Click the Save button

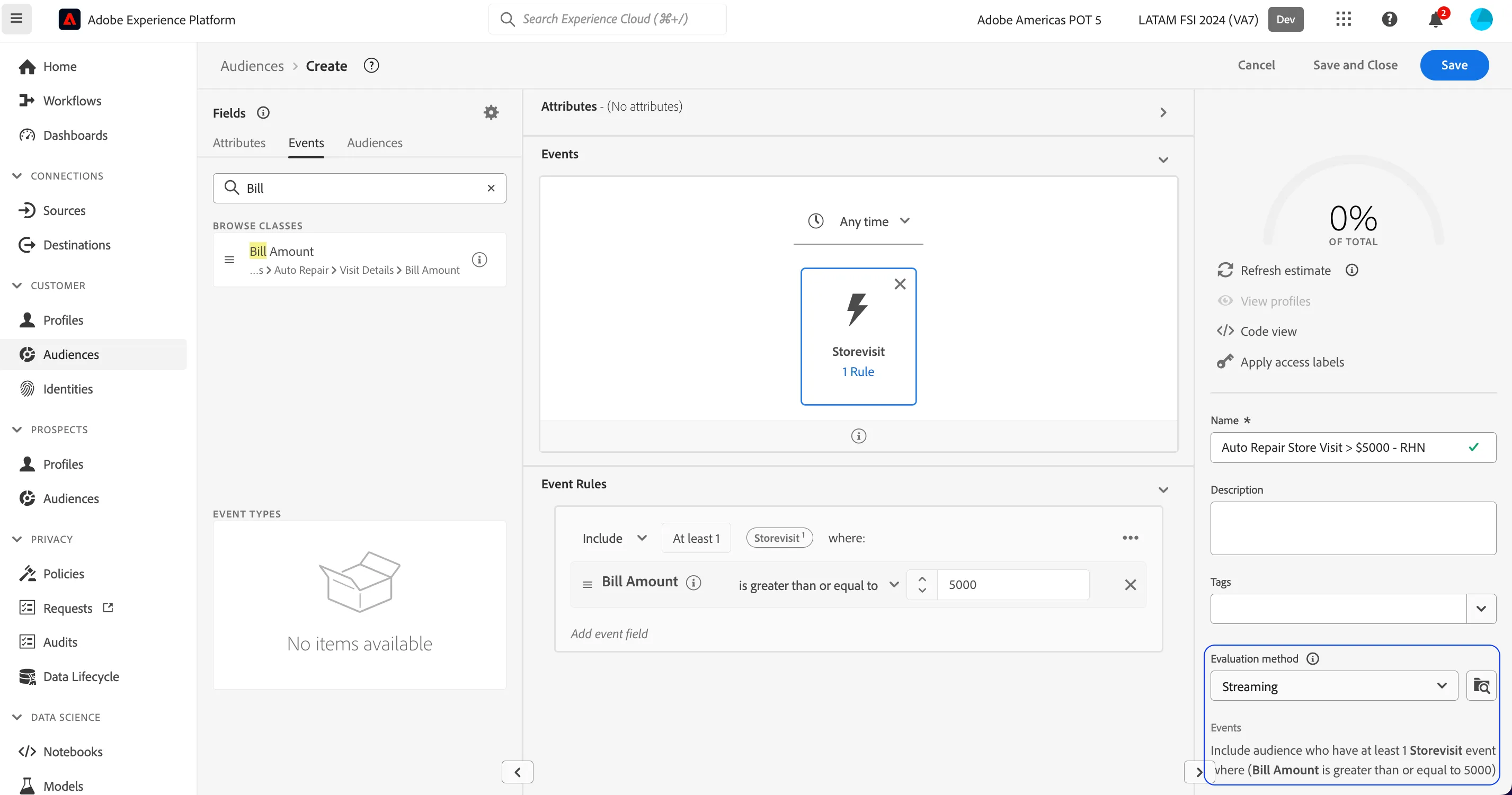pos(1454,65)
